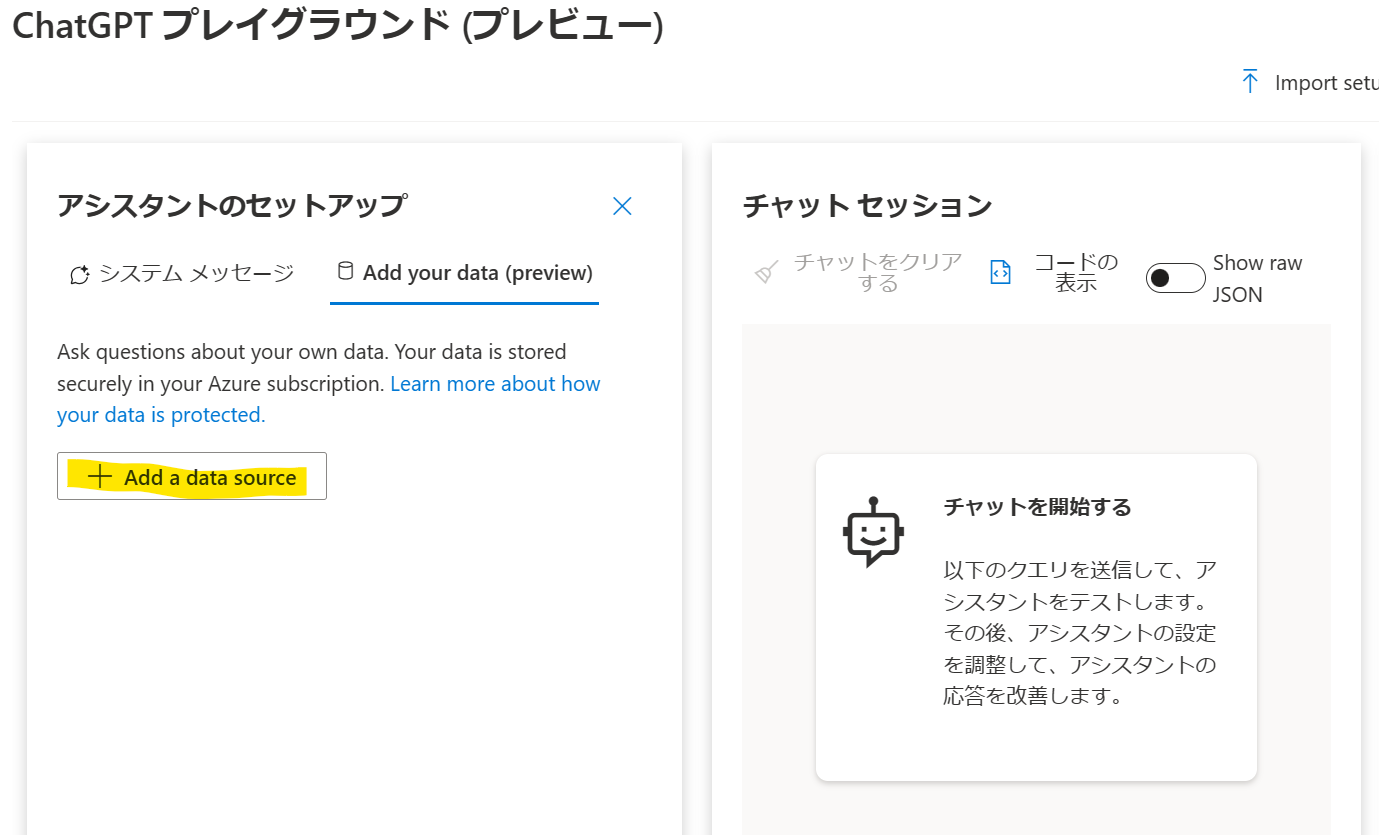Click the Import setup button

1308,82
